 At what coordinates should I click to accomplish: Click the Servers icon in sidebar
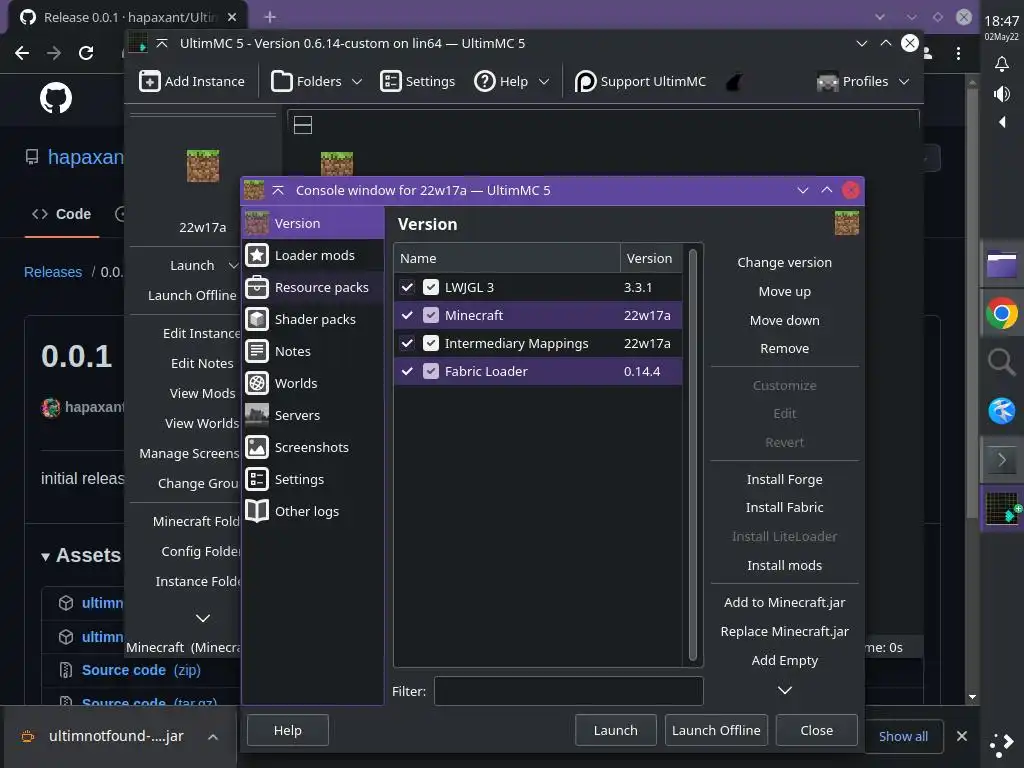(x=257, y=415)
